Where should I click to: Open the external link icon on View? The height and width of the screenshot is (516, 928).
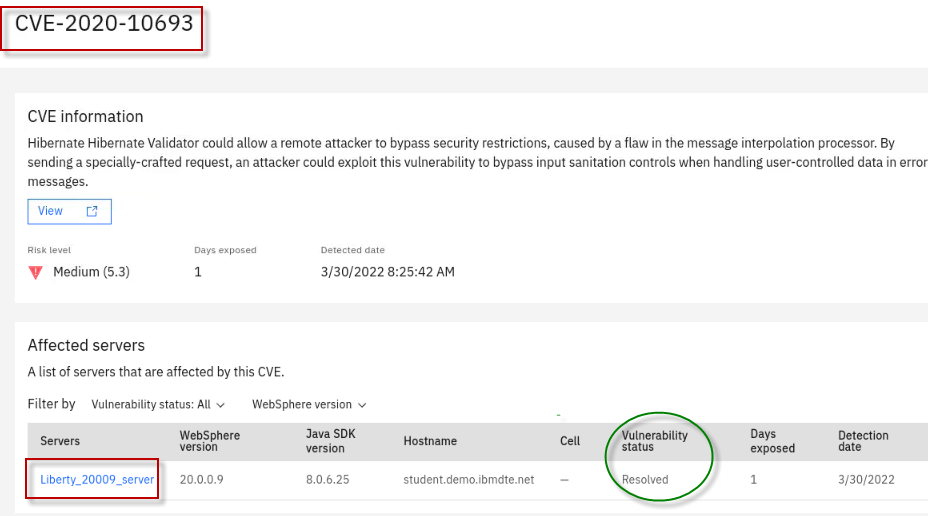click(92, 211)
